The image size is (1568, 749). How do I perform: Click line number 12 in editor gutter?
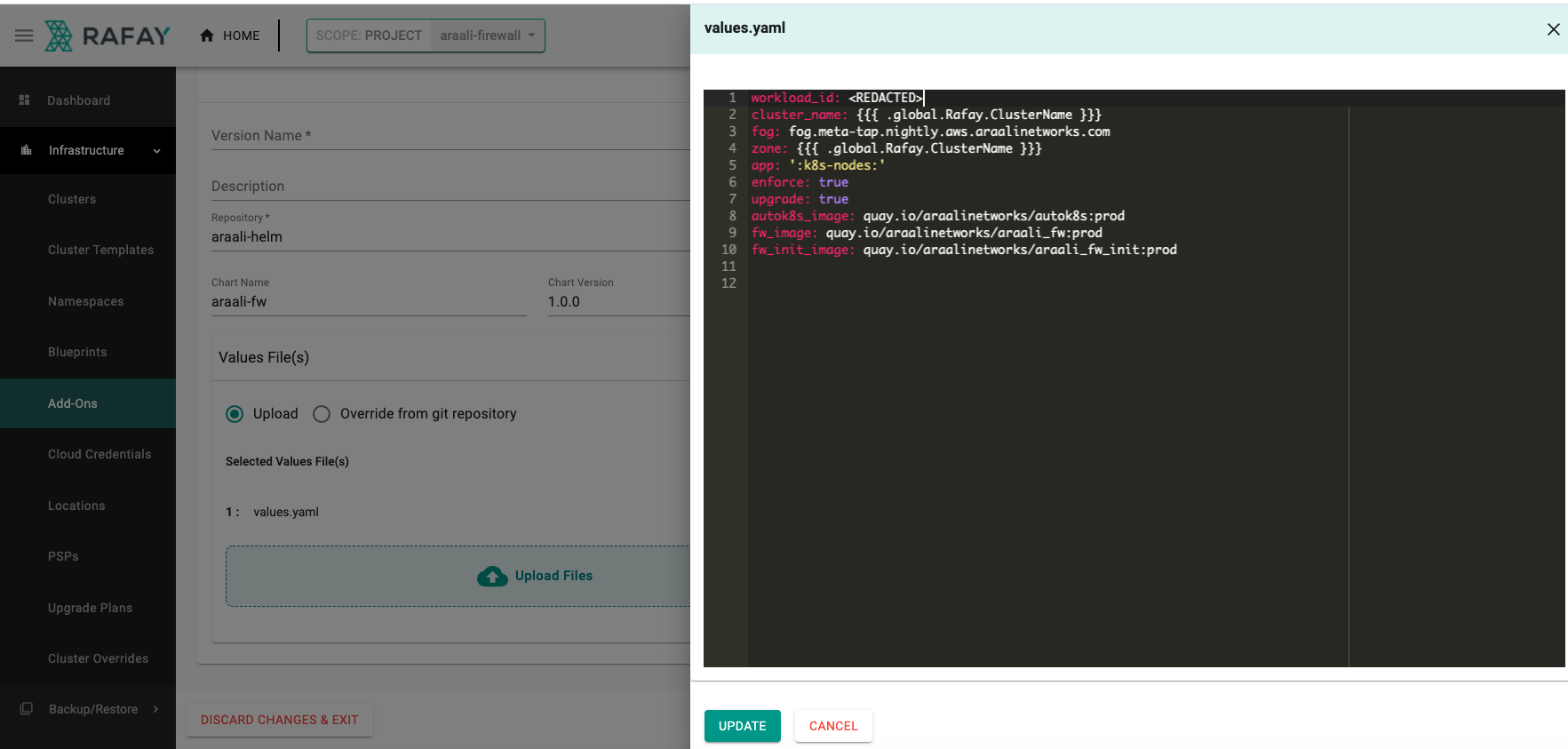(728, 283)
